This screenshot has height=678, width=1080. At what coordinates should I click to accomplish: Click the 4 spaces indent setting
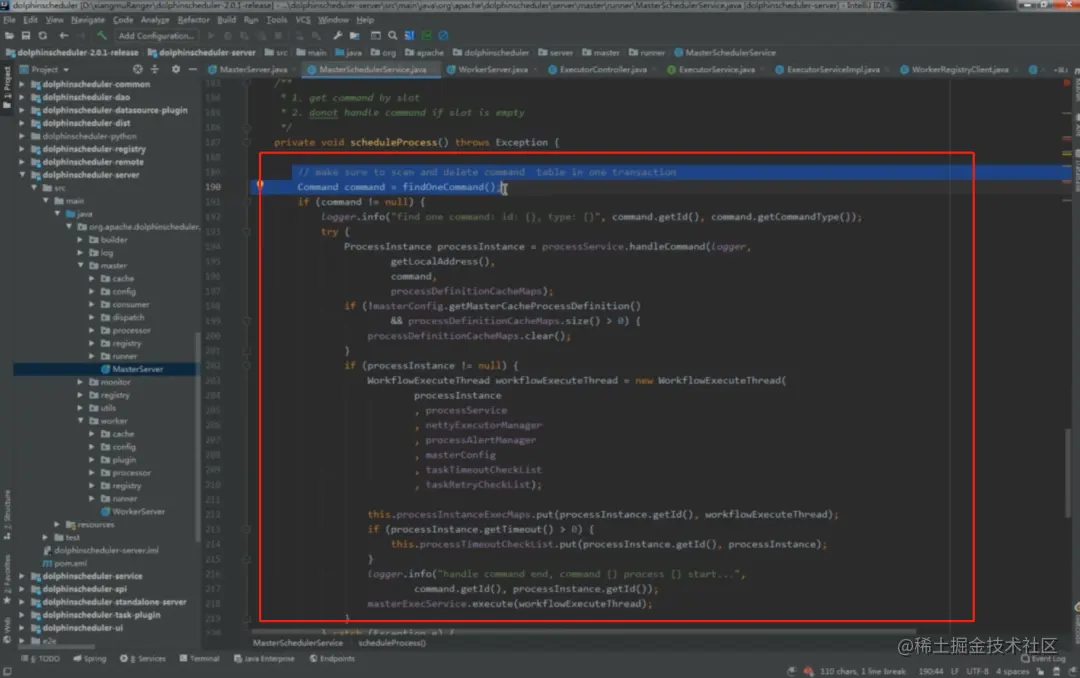click(x=1012, y=671)
